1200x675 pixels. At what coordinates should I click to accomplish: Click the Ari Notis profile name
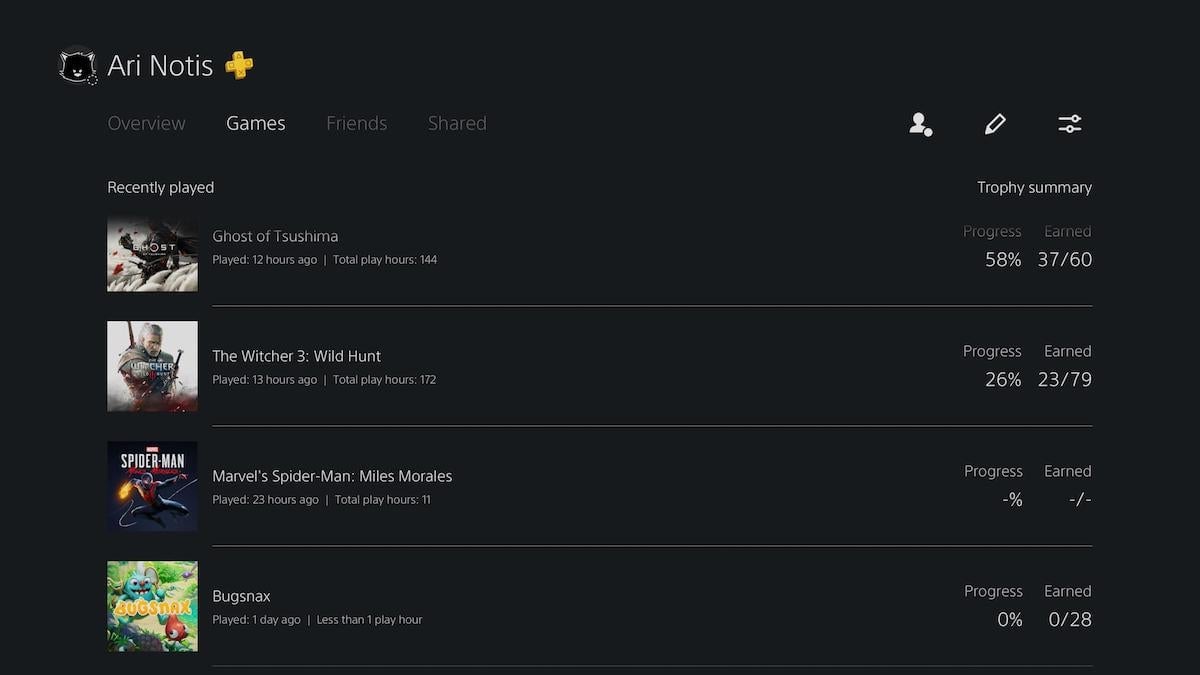pos(160,65)
